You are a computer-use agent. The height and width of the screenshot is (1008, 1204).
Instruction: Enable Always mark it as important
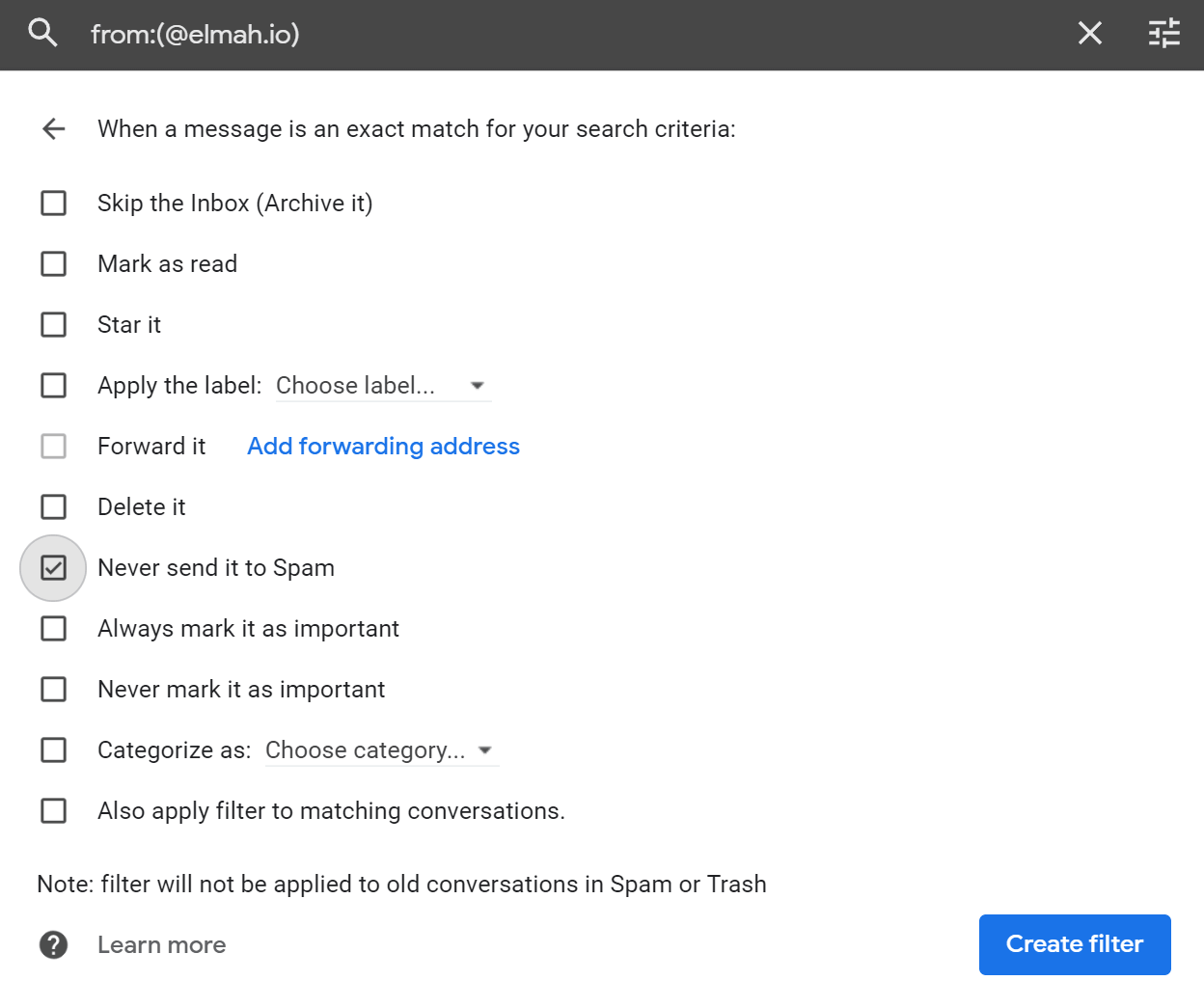click(54, 629)
